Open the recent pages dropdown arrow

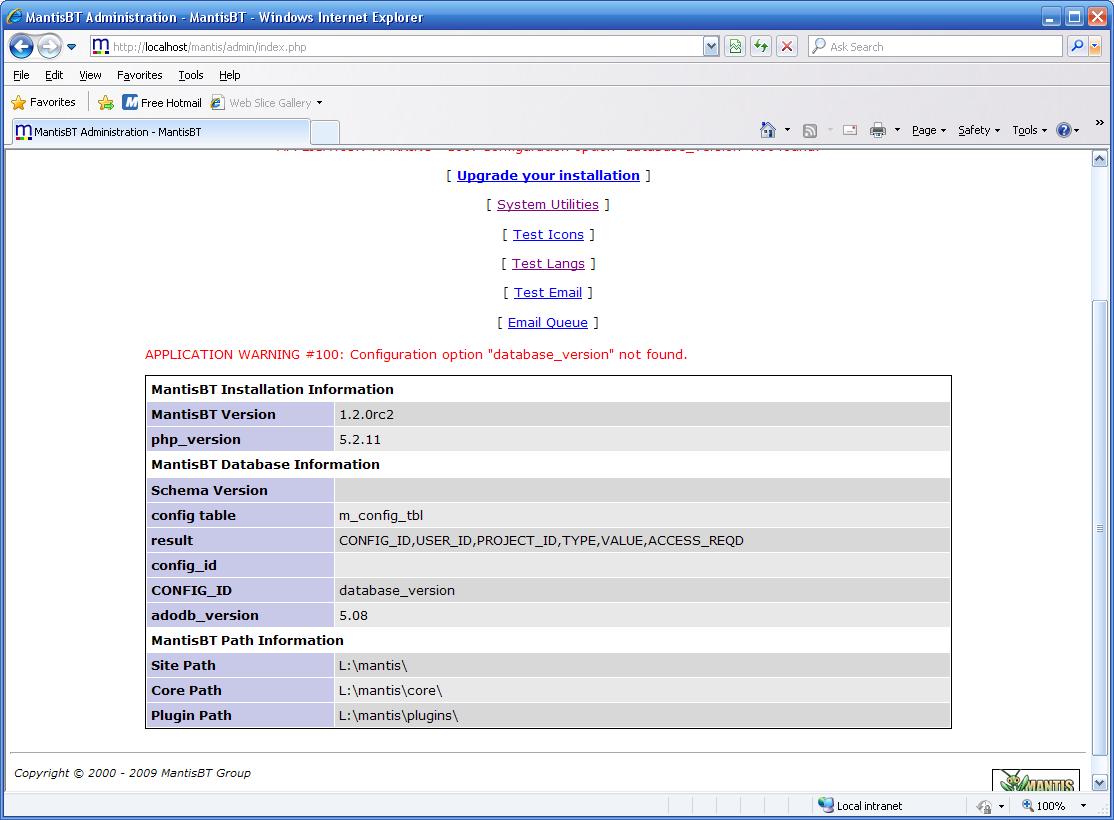[x=72, y=47]
